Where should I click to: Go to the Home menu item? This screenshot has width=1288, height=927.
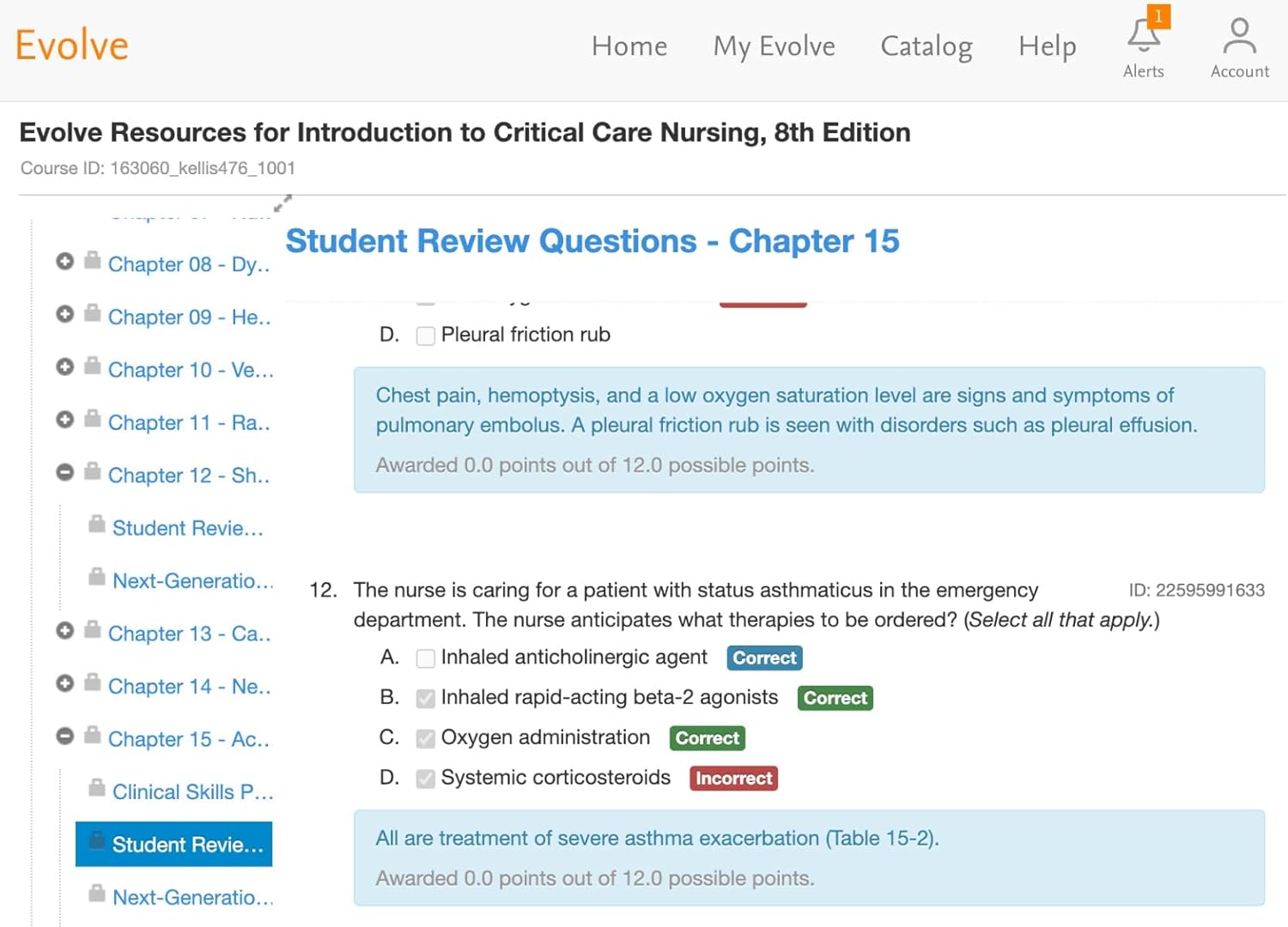pyautogui.click(x=629, y=46)
